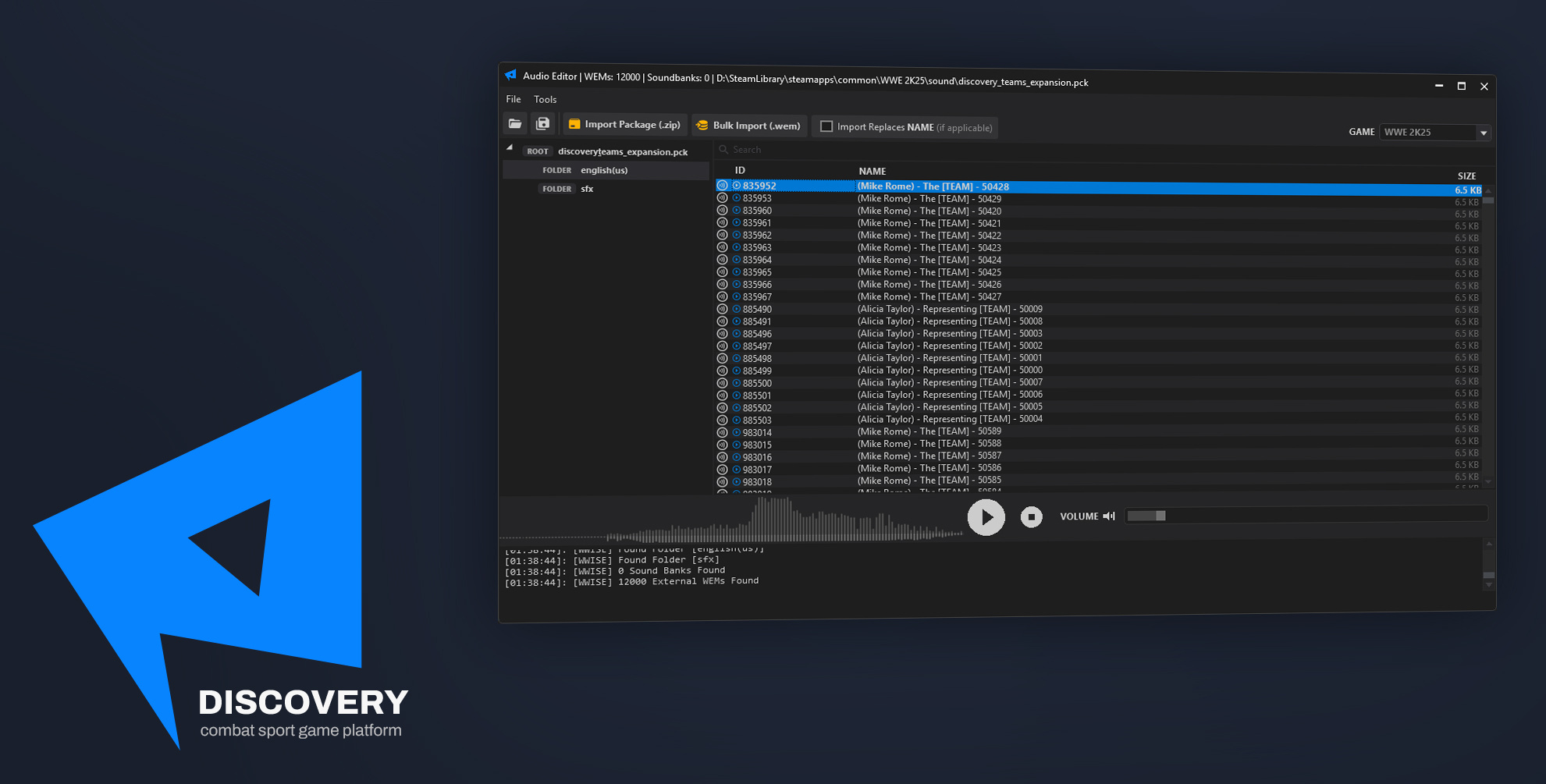The image size is (1546, 784).
Task: Select row (Mike Rome) - The [TEAM] - 50585
Action: (x=1099, y=481)
